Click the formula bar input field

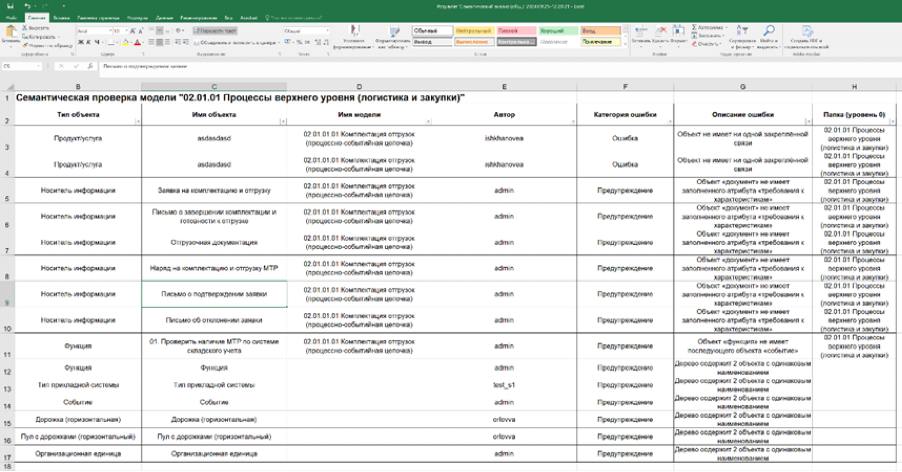click(x=400, y=66)
